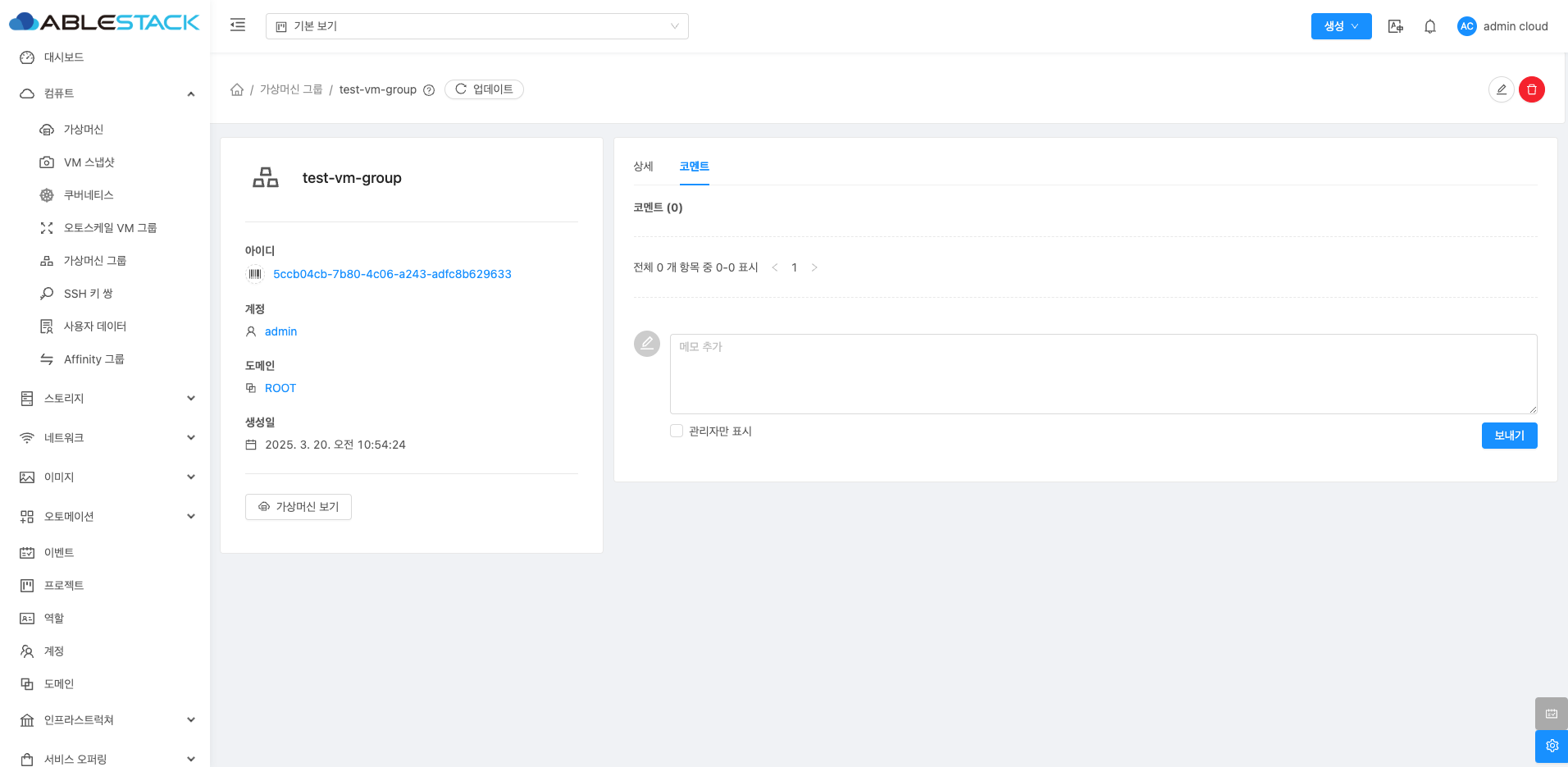Image resolution: width=1568 pixels, height=767 pixels.
Task: Click the AC user avatar
Action: [1466, 26]
